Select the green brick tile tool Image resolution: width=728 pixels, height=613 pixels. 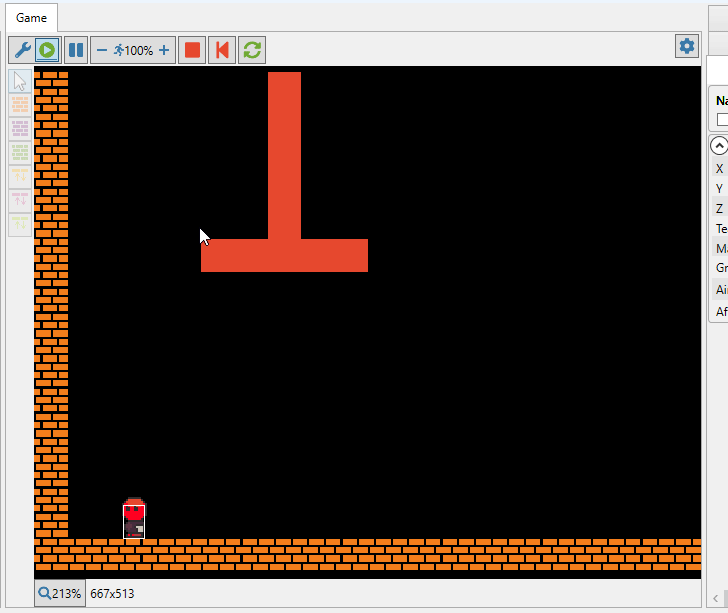click(20, 153)
